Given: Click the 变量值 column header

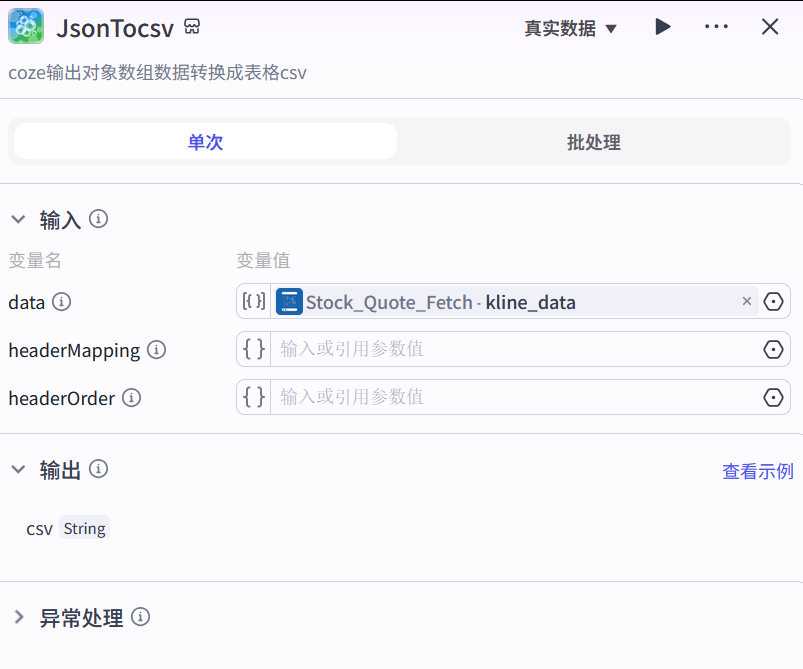Looking at the screenshot, I should point(263,260).
